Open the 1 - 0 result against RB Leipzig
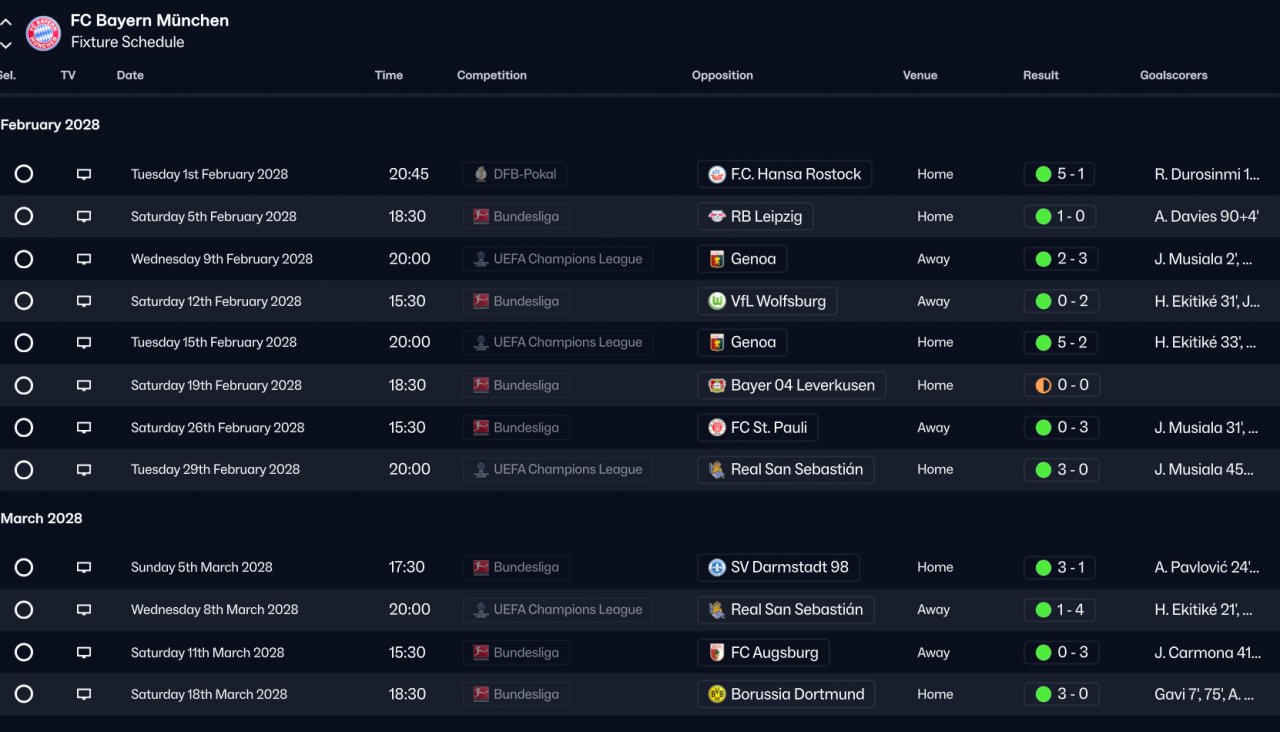The image size is (1280, 732). pyautogui.click(x=1059, y=216)
